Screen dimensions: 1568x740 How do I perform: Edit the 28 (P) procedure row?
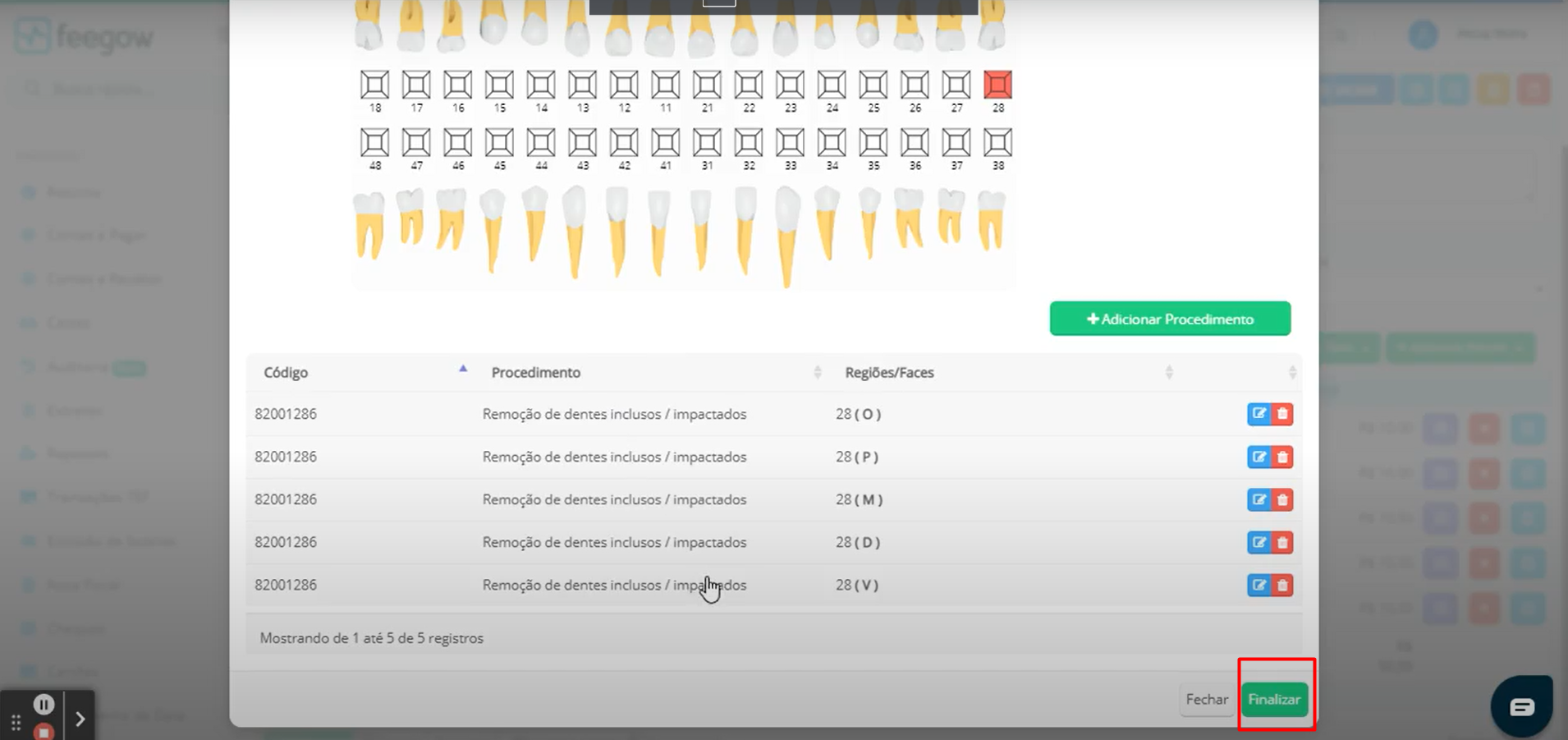1259,457
